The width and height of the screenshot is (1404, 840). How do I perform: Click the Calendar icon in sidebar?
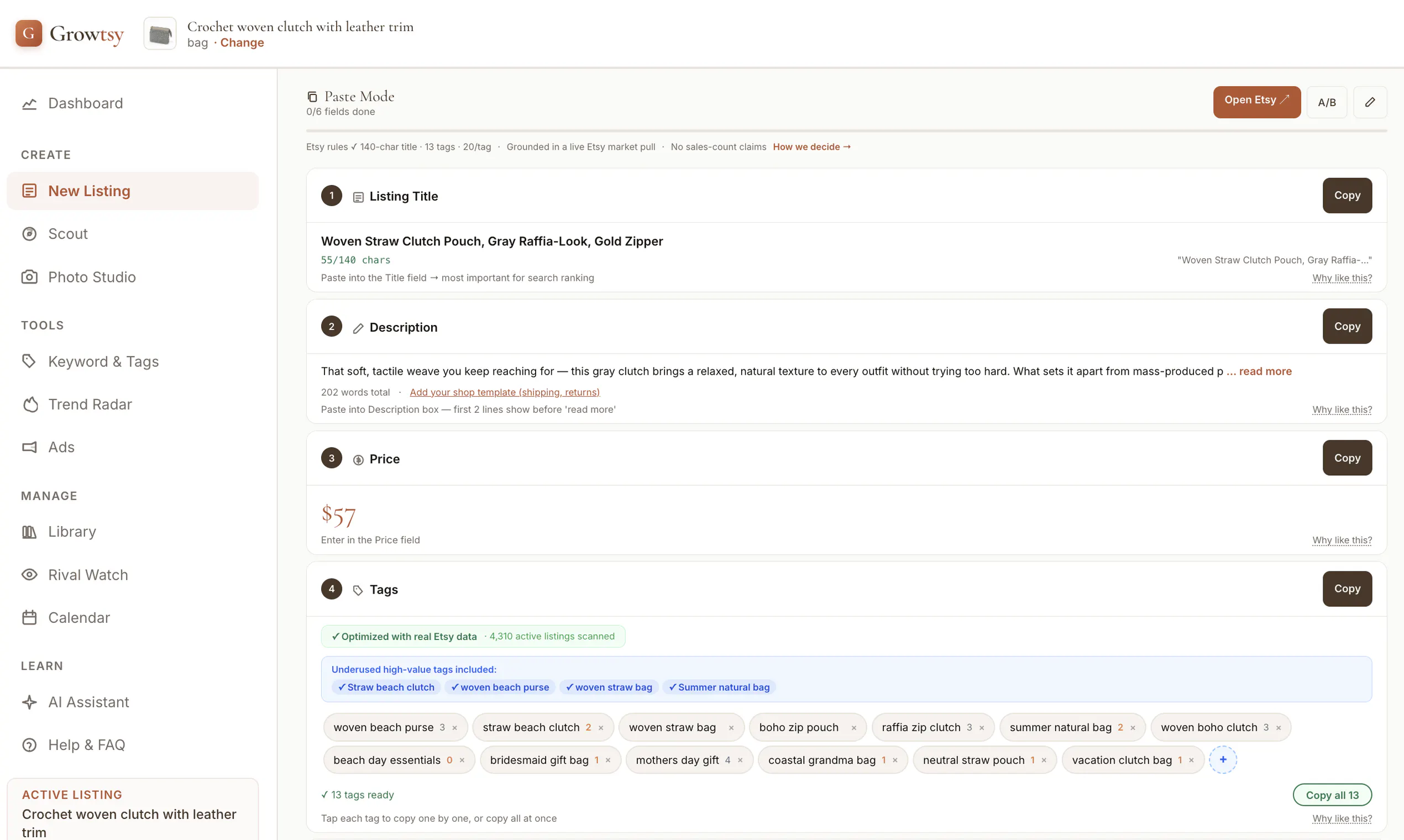coord(29,617)
